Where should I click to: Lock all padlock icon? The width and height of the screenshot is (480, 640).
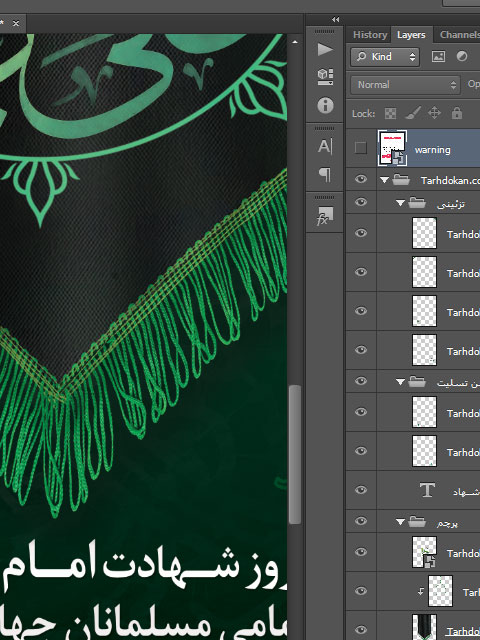tap(457, 113)
